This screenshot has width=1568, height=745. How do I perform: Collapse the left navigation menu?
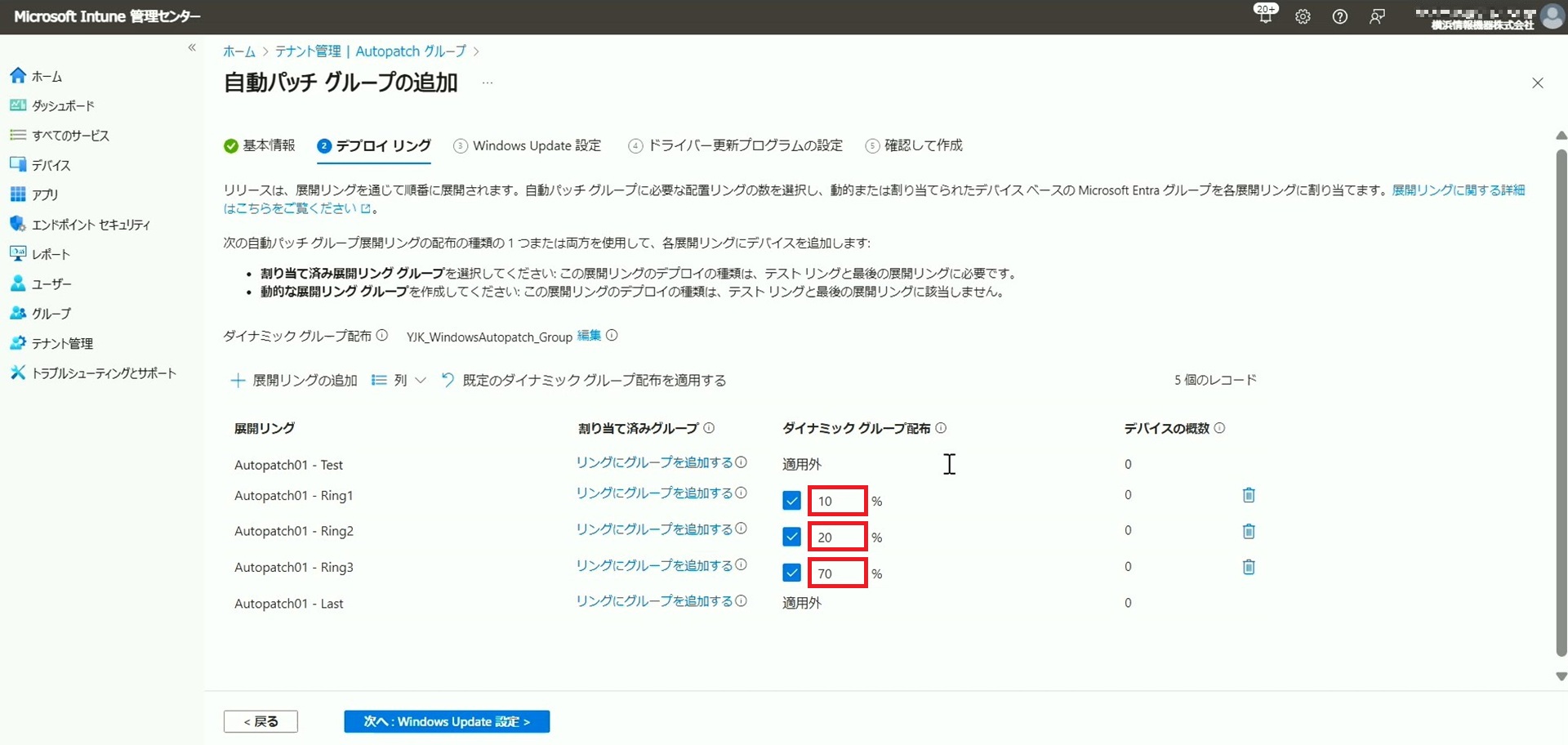(x=192, y=47)
